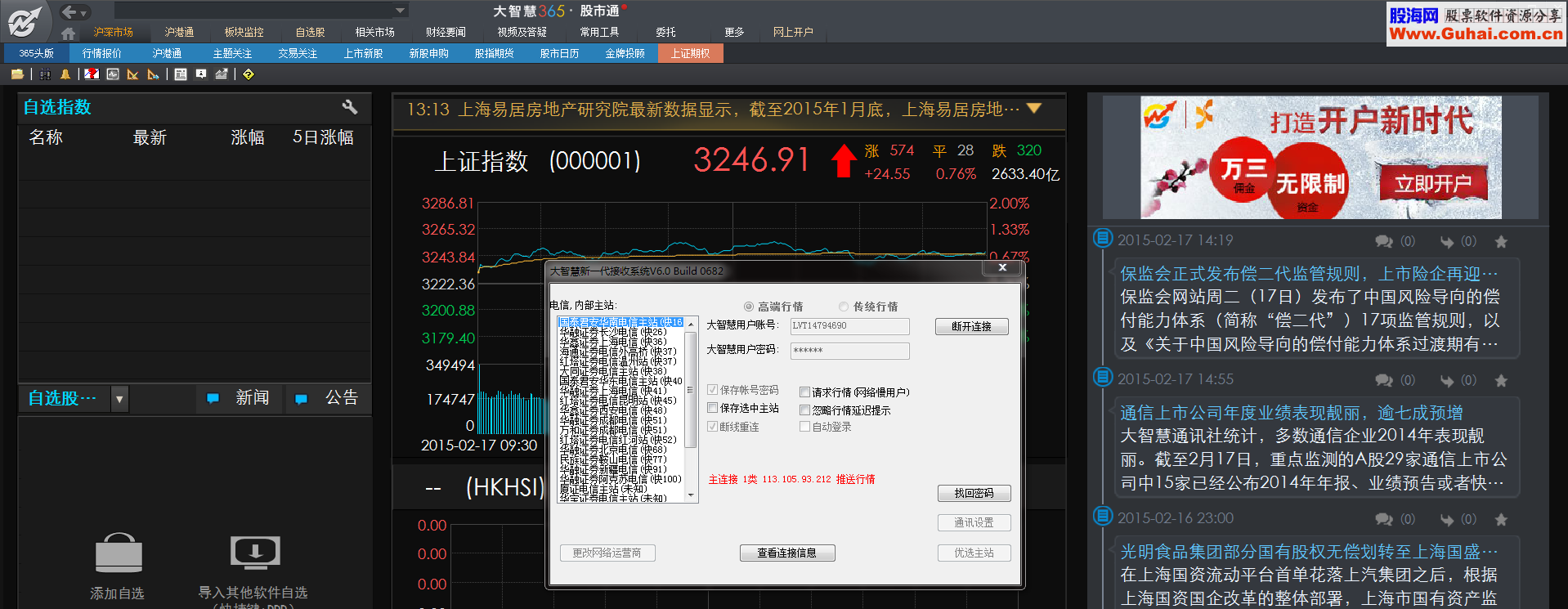Click the Dazhihui logo icon
The width and height of the screenshot is (1568, 609).
click(x=25, y=20)
